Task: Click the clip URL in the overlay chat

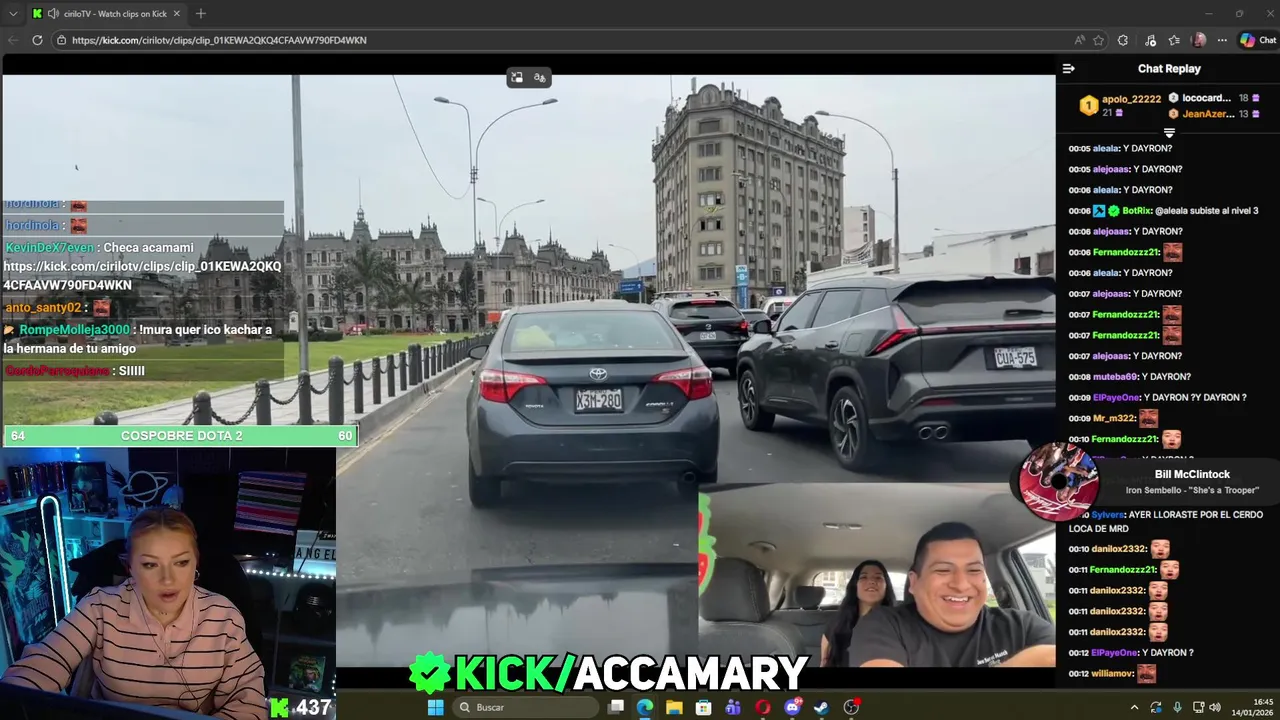Action: click(142, 276)
